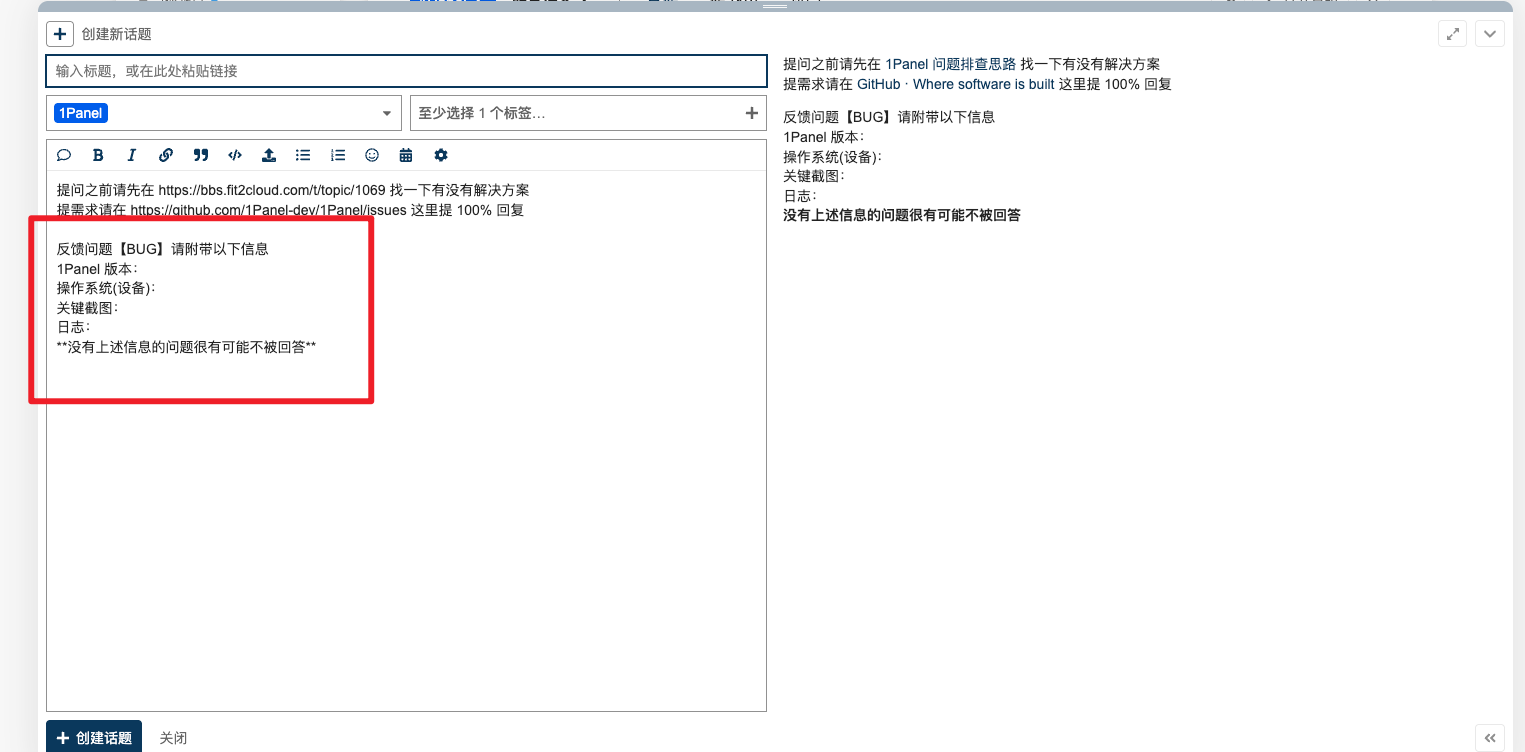Open the emoji picker
Viewport: 1525px width, 752px height.
[x=372, y=155]
